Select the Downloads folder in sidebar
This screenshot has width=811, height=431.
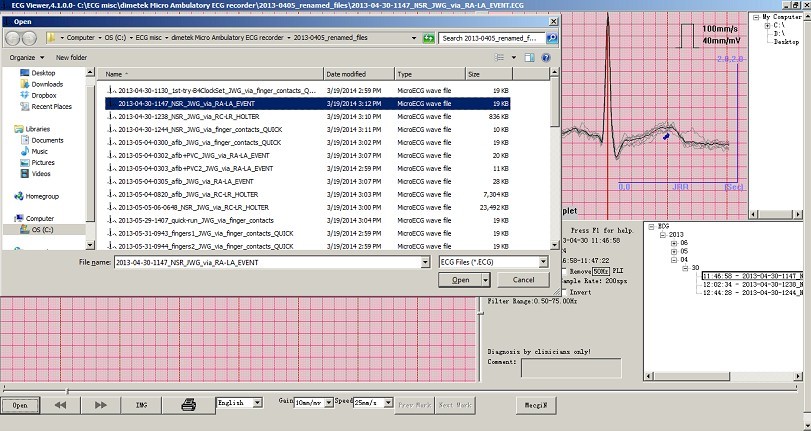[47, 84]
